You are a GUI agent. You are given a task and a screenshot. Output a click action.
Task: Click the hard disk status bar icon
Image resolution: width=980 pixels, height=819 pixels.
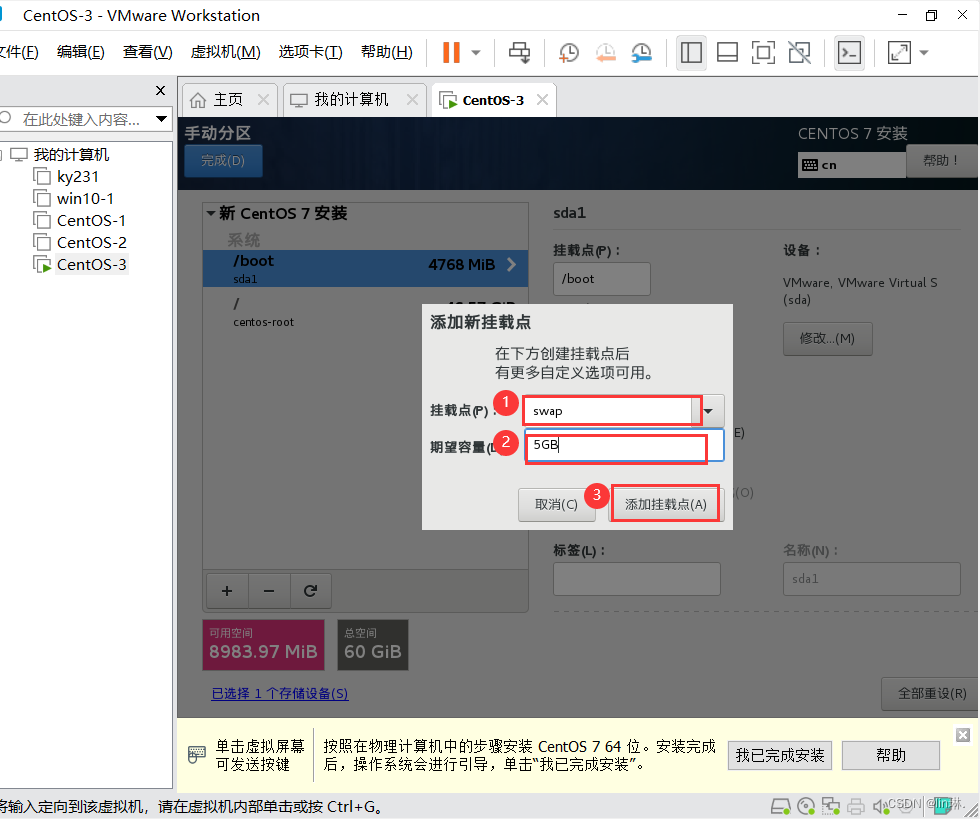[x=781, y=806]
